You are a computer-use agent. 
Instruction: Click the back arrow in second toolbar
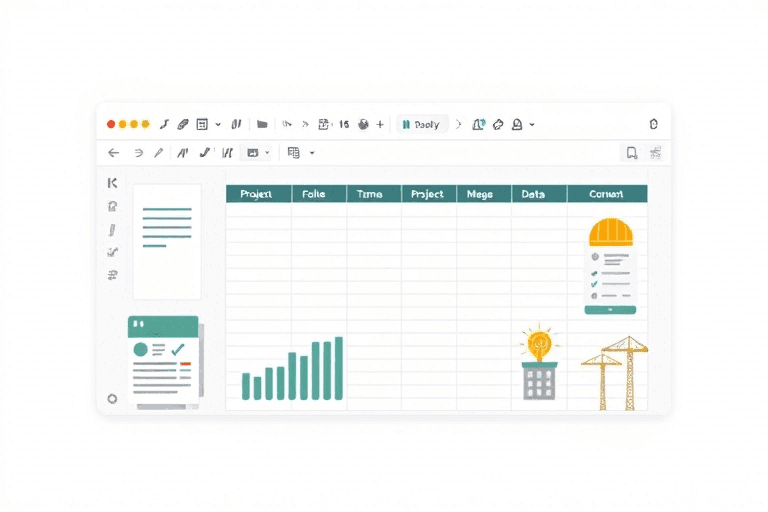[x=113, y=153]
